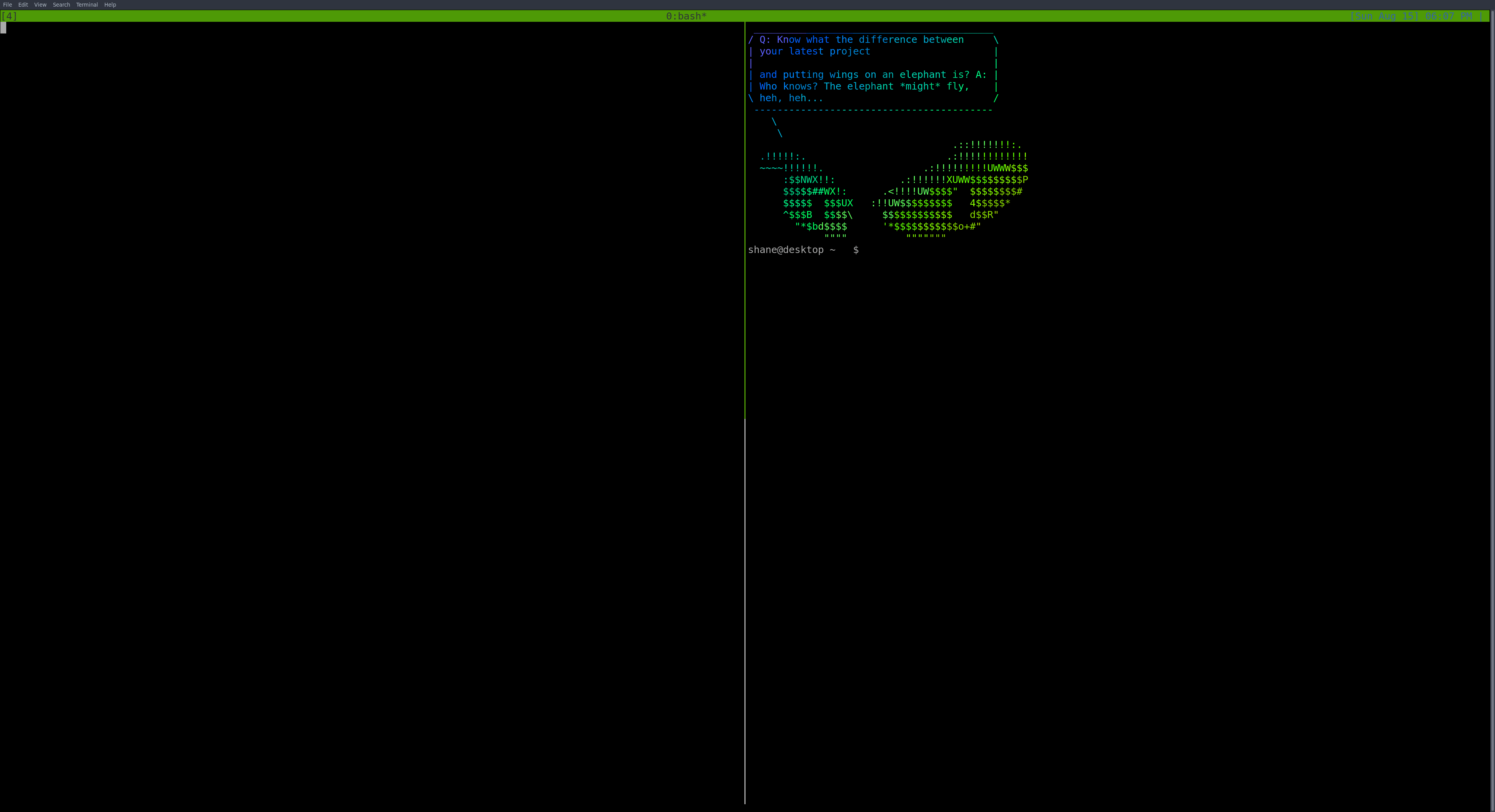The image size is (1495, 812).
Task: Open the Edit menu
Action: pos(23,5)
